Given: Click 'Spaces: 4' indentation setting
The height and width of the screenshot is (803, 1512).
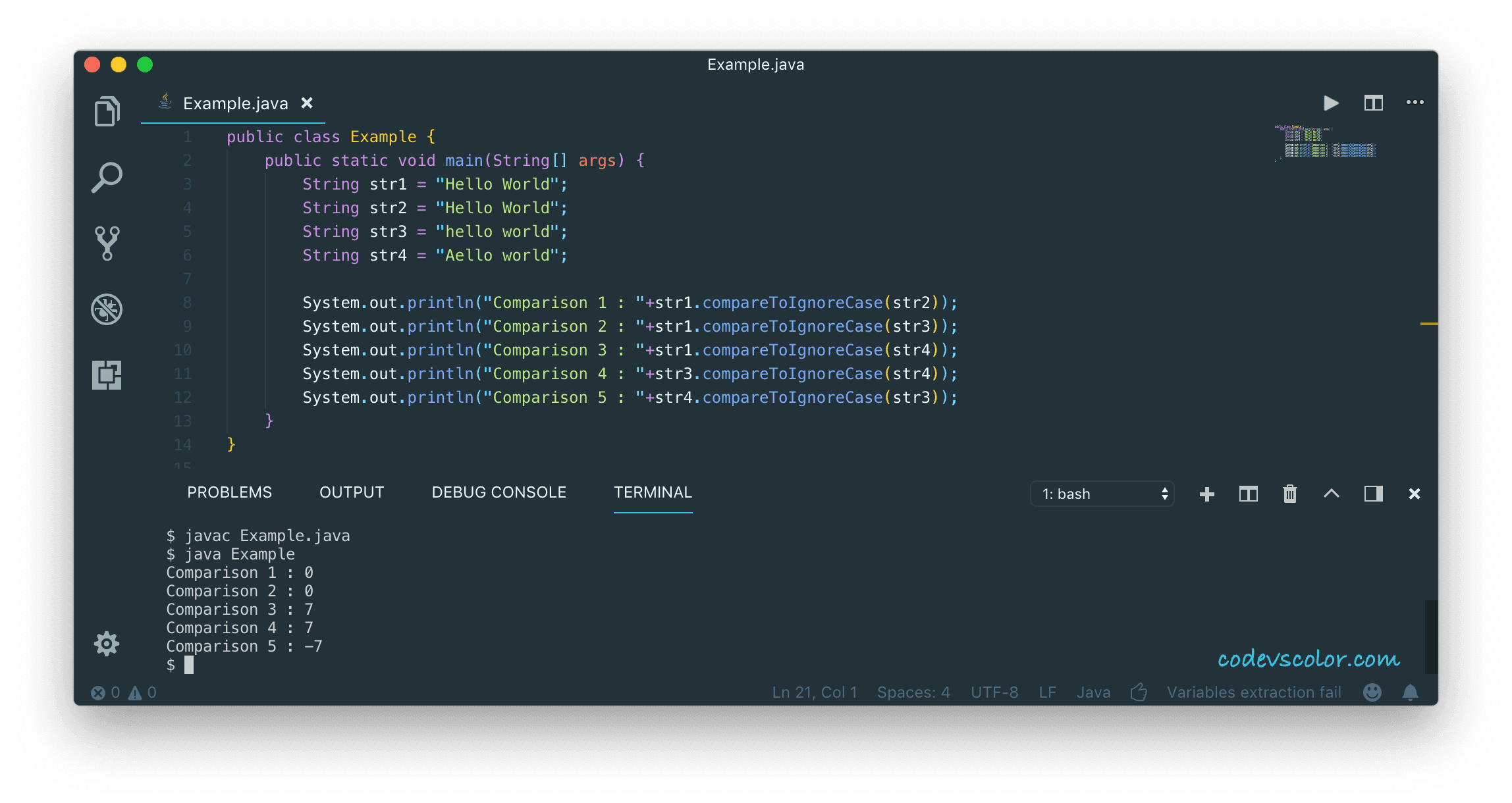Looking at the screenshot, I should click(x=913, y=692).
